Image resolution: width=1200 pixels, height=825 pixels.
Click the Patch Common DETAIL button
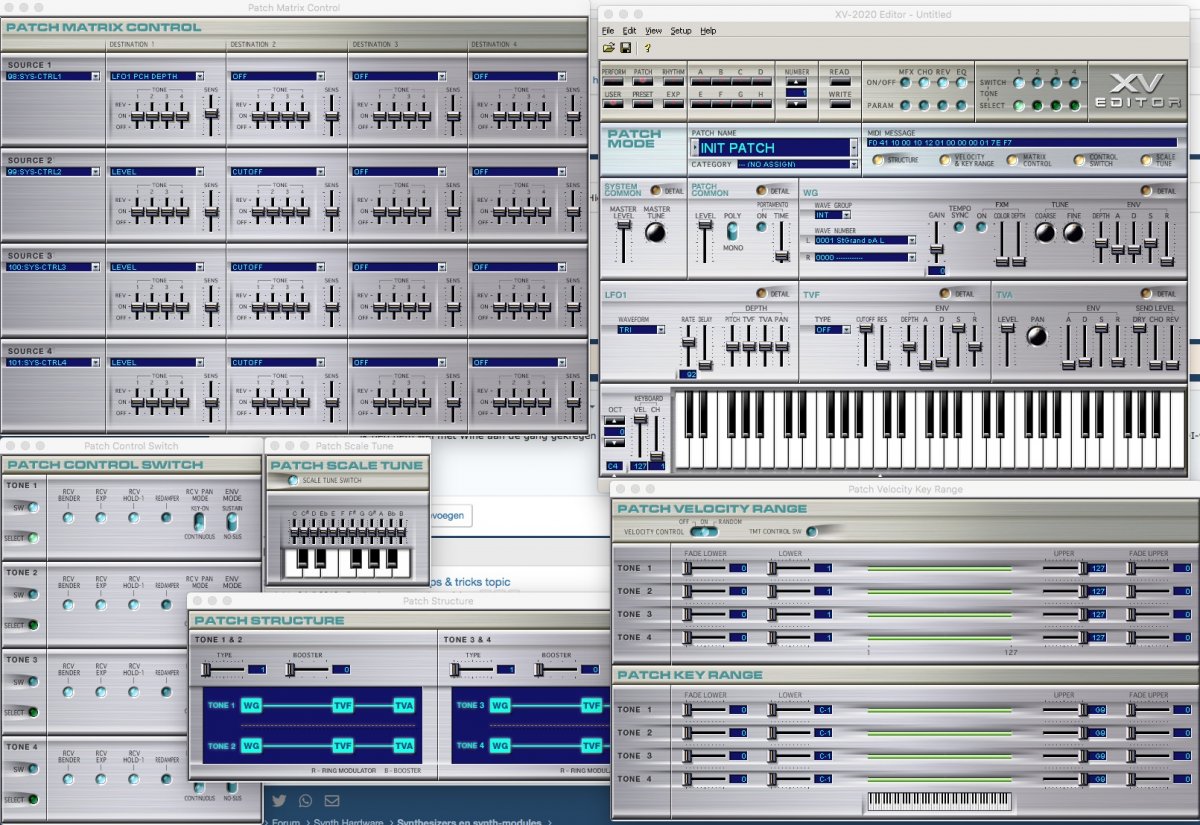point(763,190)
